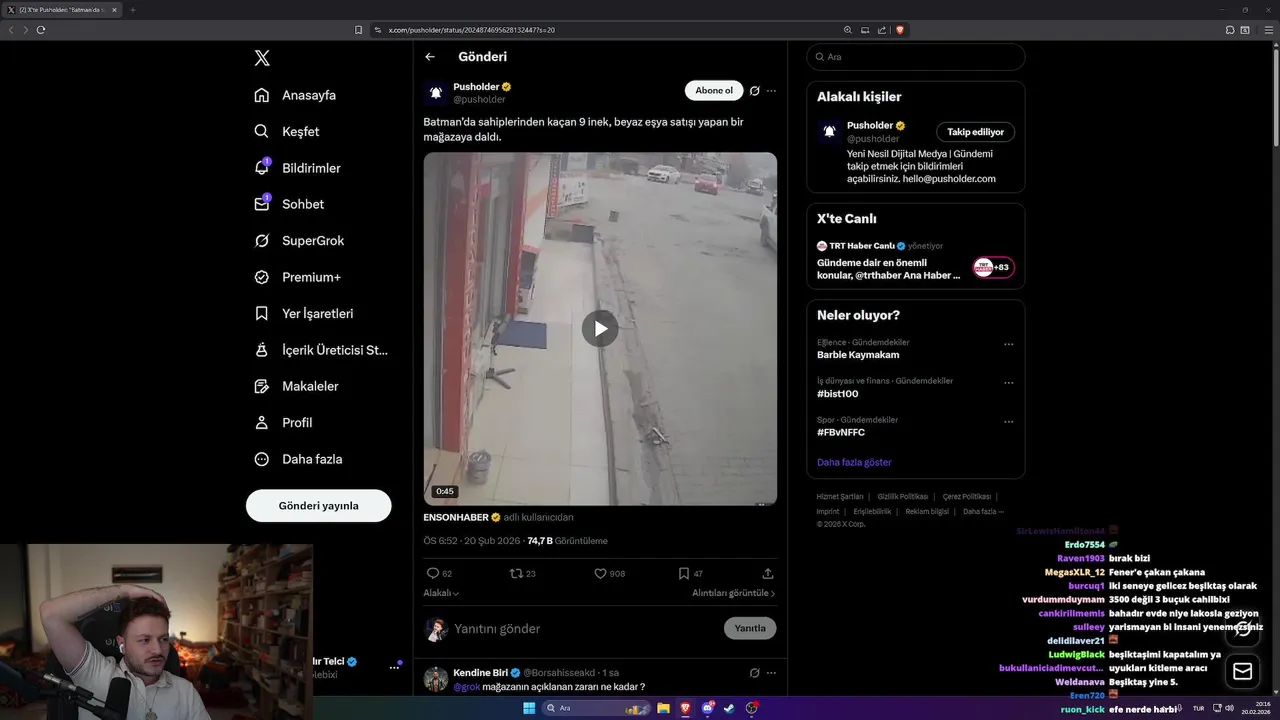Screen dimensions: 1280x720
Task: Click browser bookmark page icon
Action: coord(359,30)
